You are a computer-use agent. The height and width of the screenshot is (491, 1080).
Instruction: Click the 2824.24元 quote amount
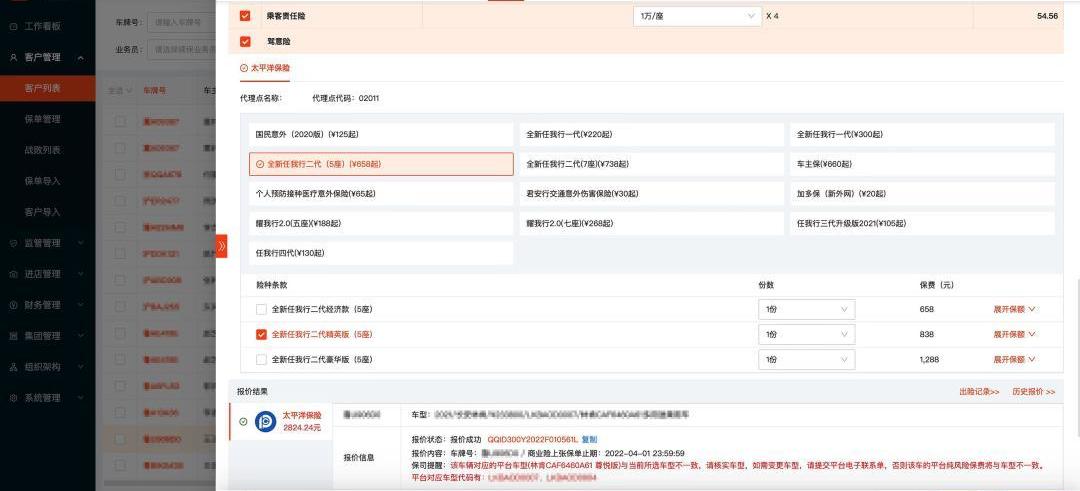[302, 428]
